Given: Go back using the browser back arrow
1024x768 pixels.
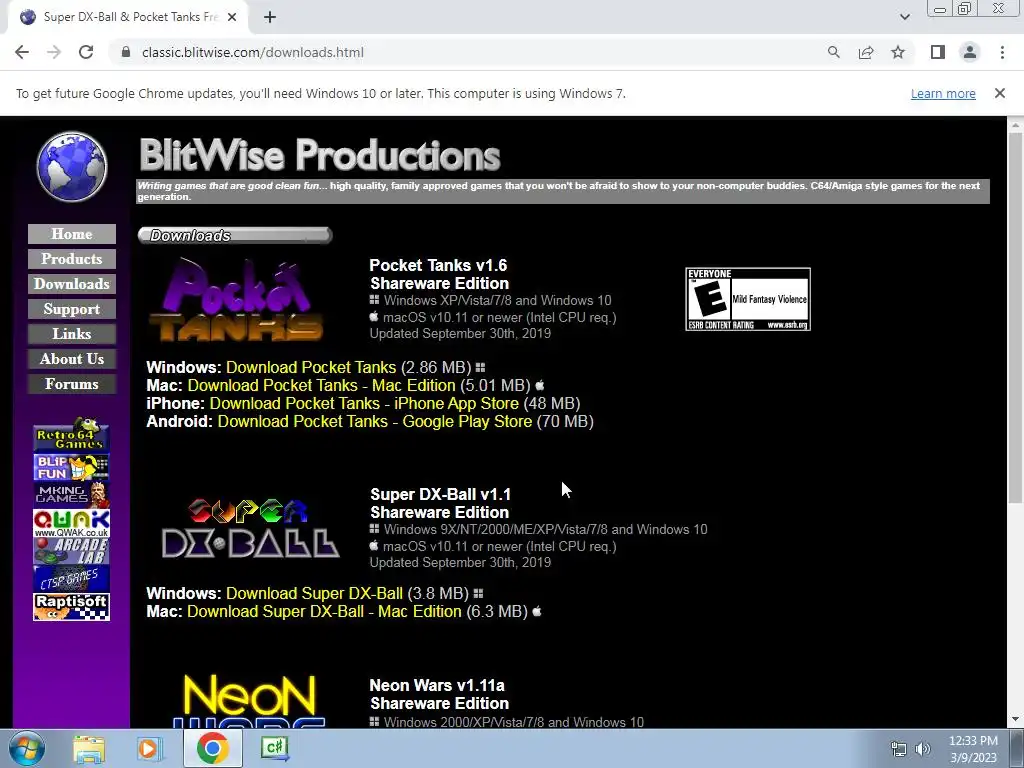Looking at the screenshot, I should coord(22,52).
